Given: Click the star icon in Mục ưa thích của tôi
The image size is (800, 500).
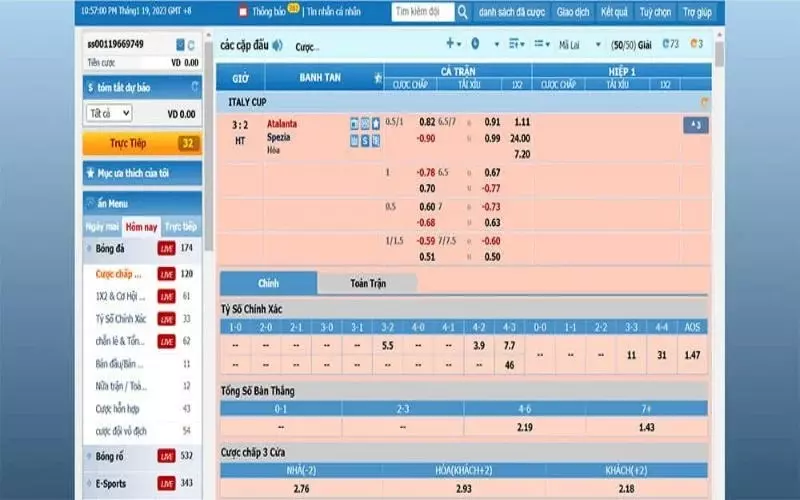Looking at the screenshot, I should [x=91, y=173].
